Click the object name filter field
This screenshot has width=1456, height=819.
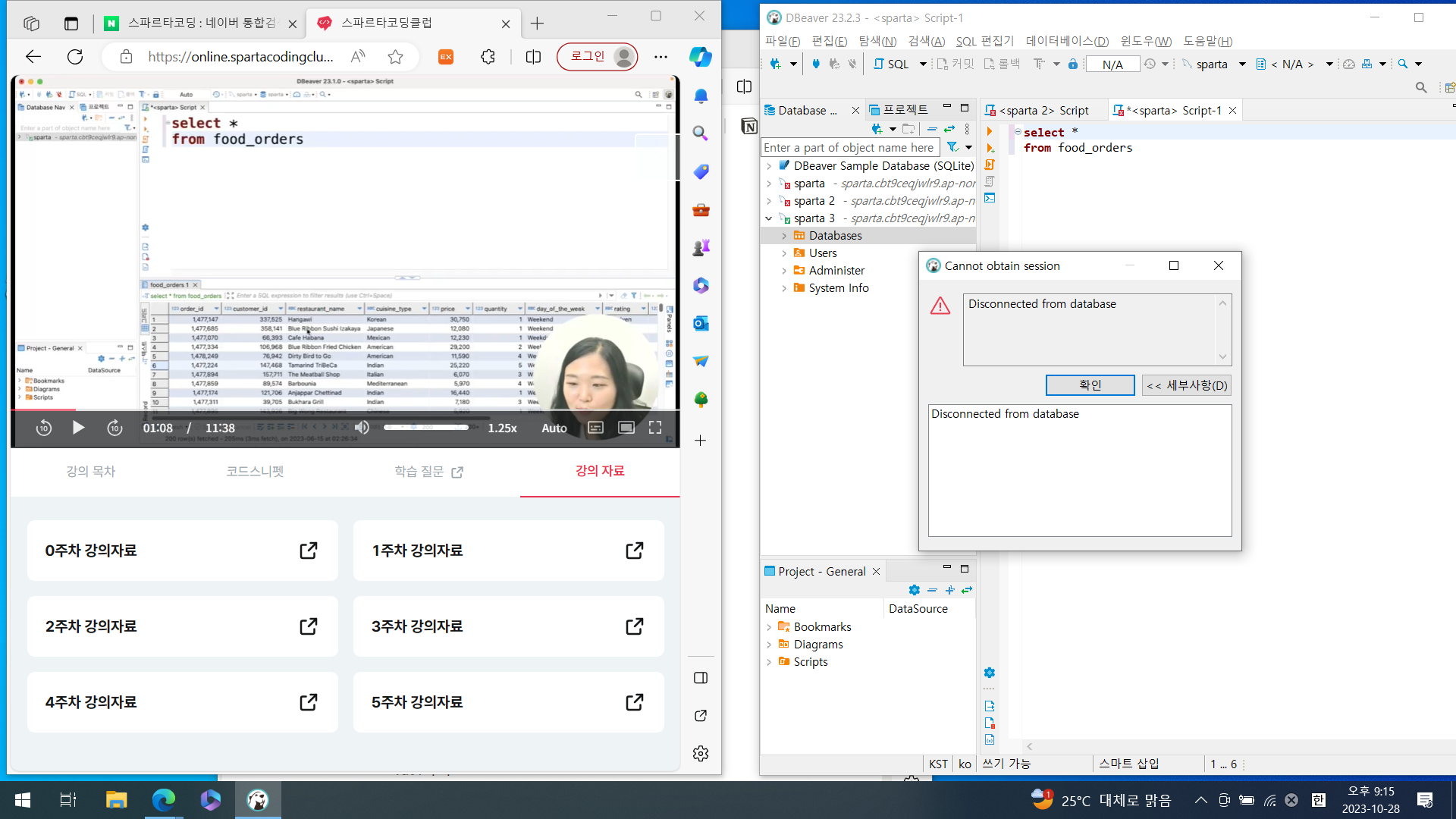tap(850, 148)
